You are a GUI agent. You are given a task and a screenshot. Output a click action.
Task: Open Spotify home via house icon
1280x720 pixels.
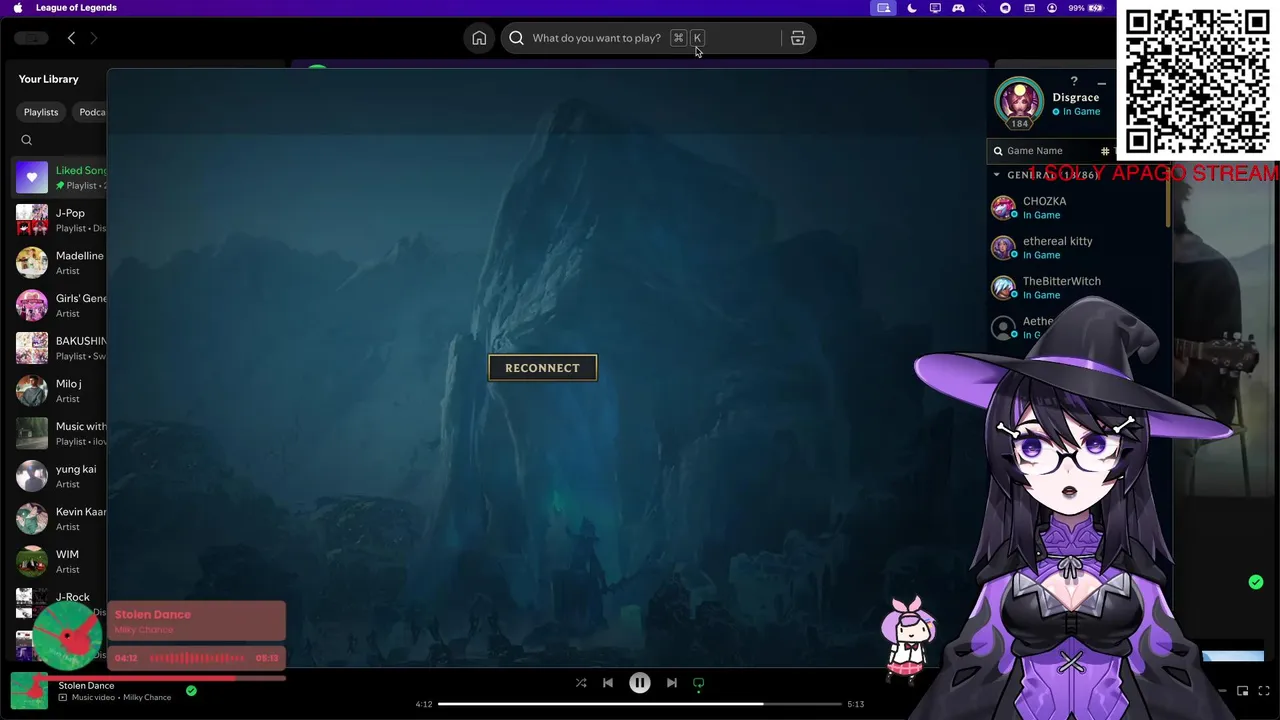coord(479,38)
